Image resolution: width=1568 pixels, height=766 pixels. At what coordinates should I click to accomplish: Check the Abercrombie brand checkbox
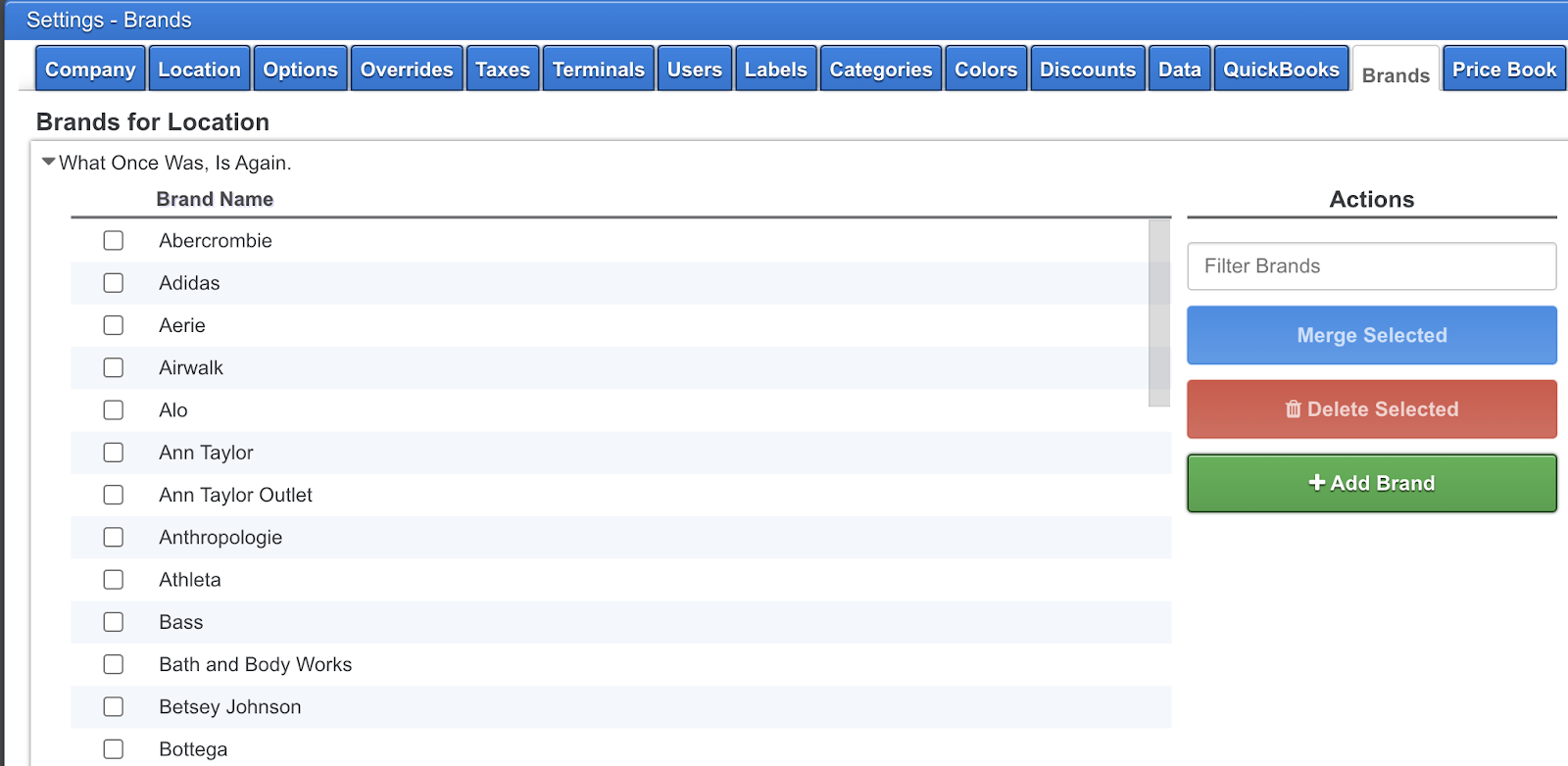pos(114,241)
